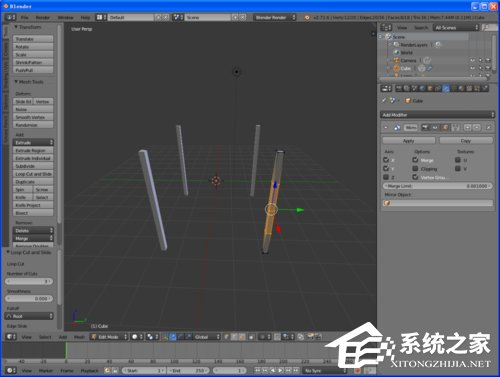Open the Help menu
Screen dimensions: 500x377
(x=85, y=17)
